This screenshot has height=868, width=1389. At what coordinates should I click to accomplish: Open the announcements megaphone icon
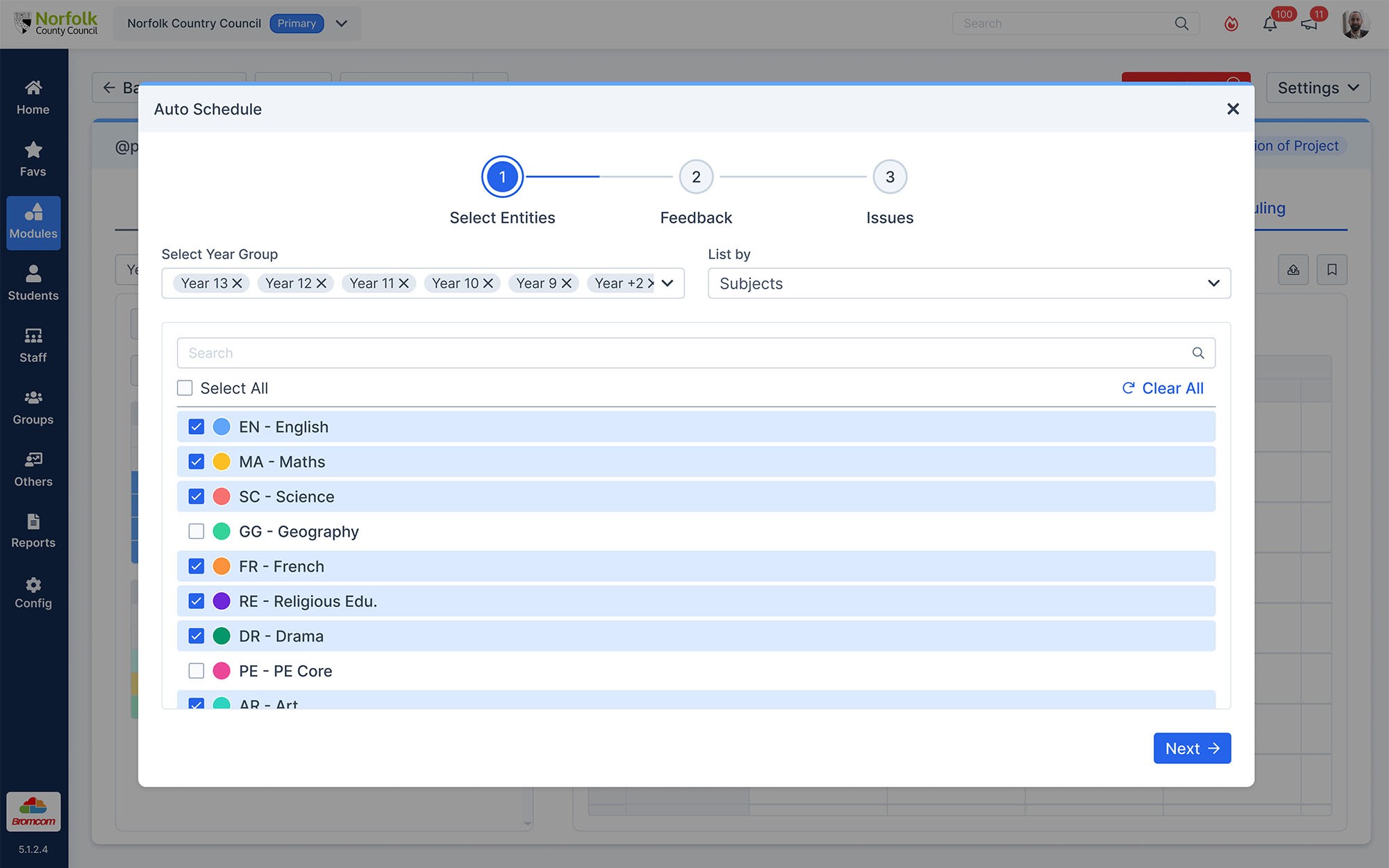coord(1309,24)
